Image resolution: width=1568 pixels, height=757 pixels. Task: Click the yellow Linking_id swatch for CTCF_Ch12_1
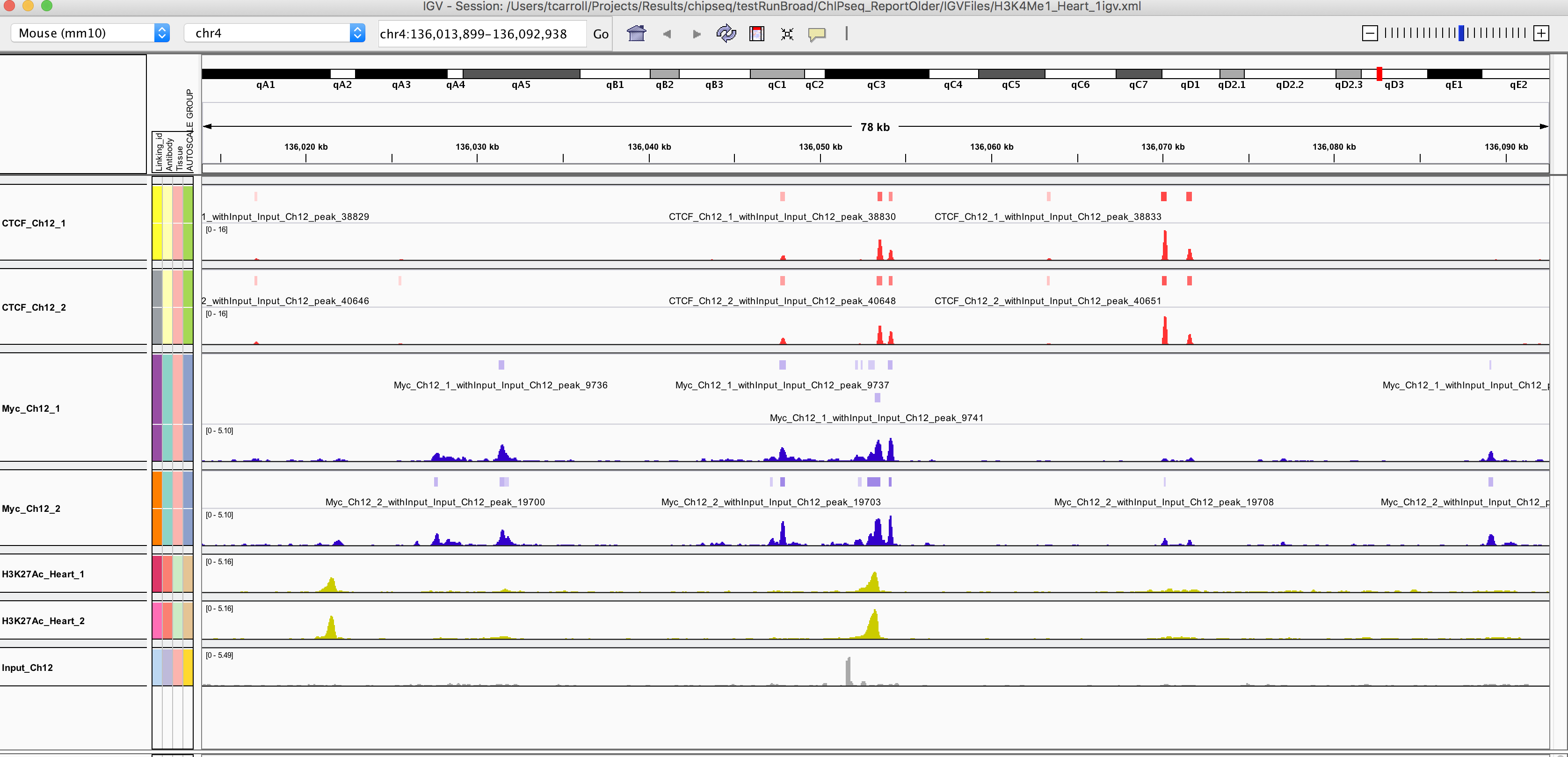click(157, 223)
